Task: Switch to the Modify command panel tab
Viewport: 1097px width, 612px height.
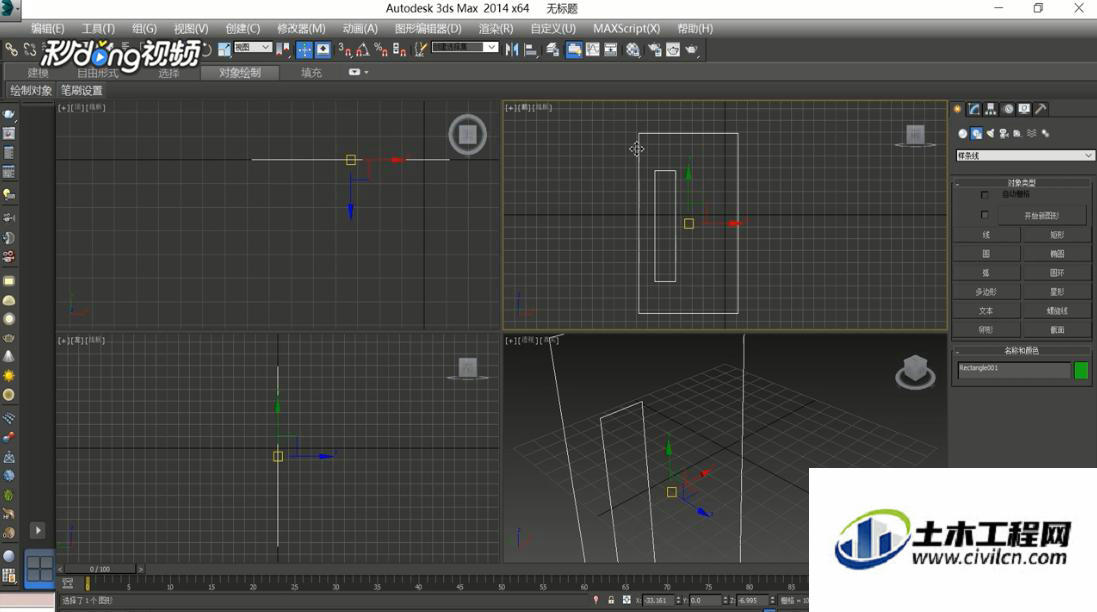Action: pyautogui.click(x=974, y=108)
